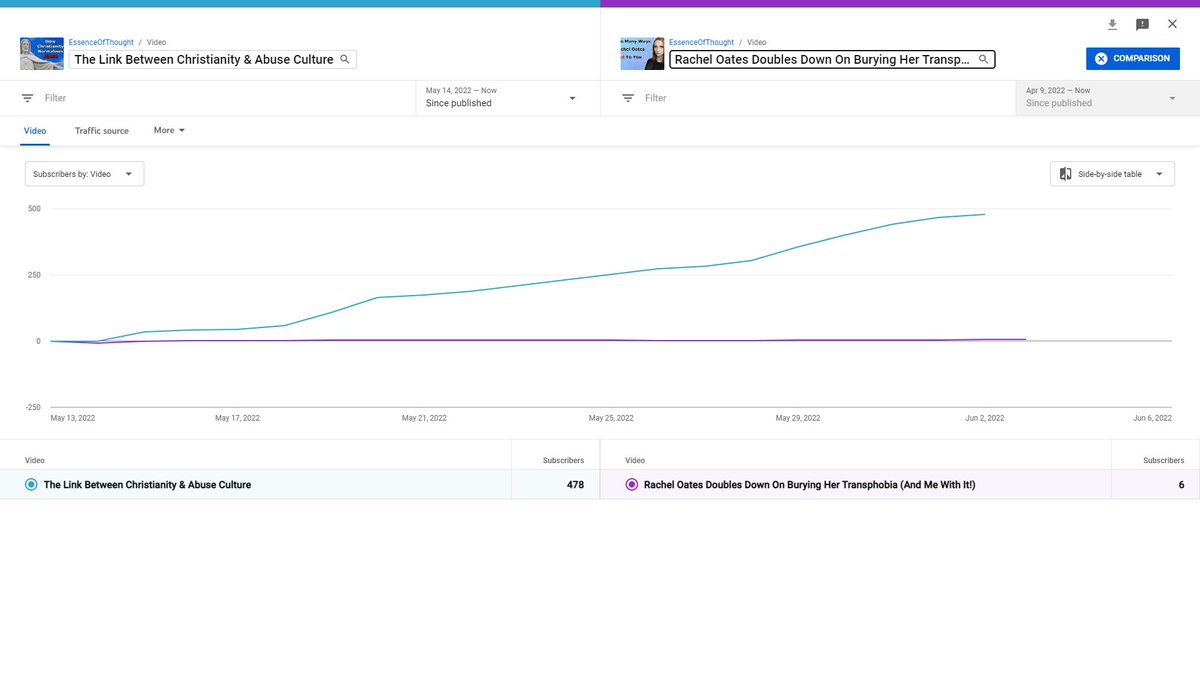1200x675 pixels.
Task: Click right table Subscribers column header
Action: coord(1164,461)
